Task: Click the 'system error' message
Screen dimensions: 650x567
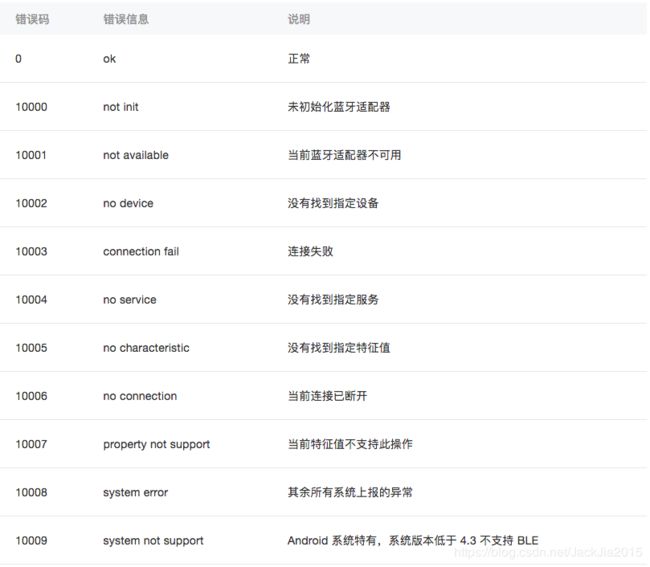Action: pos(135,492)
